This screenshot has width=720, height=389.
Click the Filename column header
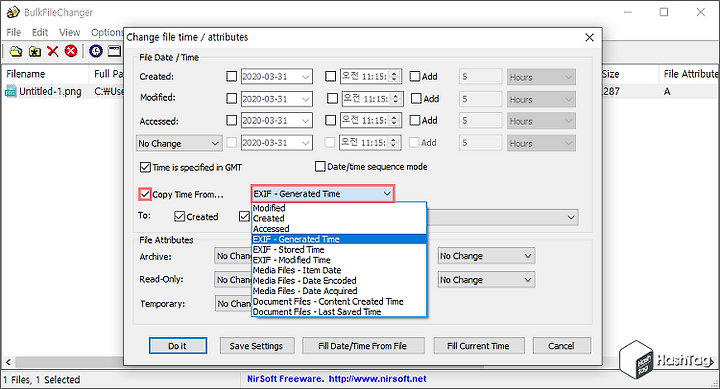(45, 74)
